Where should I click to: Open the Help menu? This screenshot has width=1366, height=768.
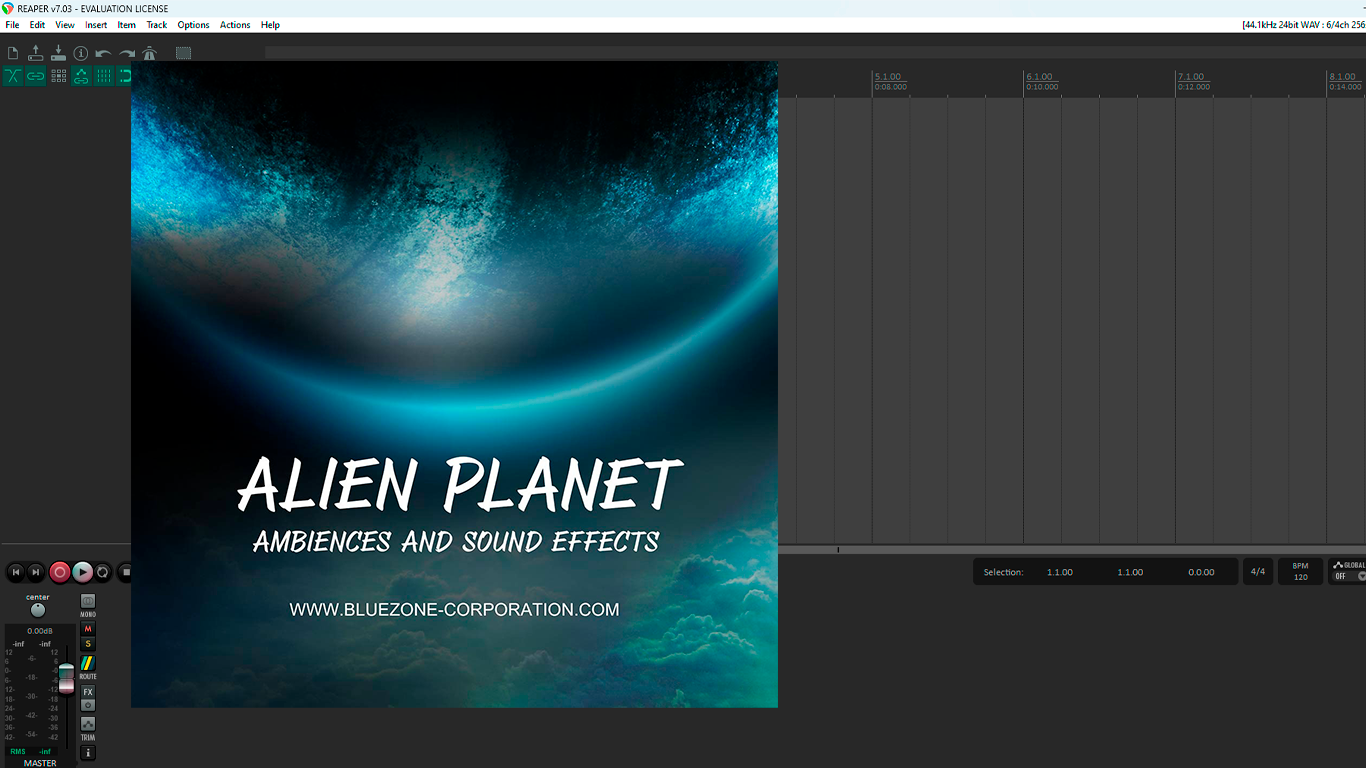[x=270, y=25]
